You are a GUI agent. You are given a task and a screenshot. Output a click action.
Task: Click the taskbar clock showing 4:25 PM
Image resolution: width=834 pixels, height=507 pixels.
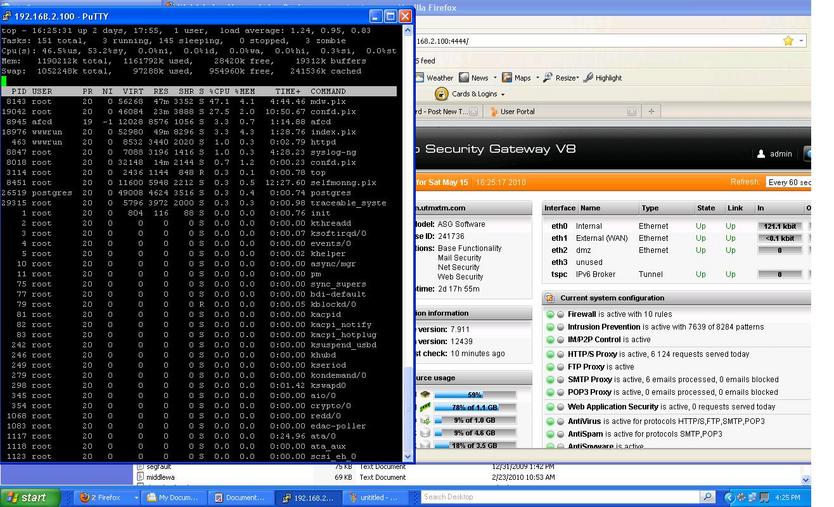[x=788, y=497]
